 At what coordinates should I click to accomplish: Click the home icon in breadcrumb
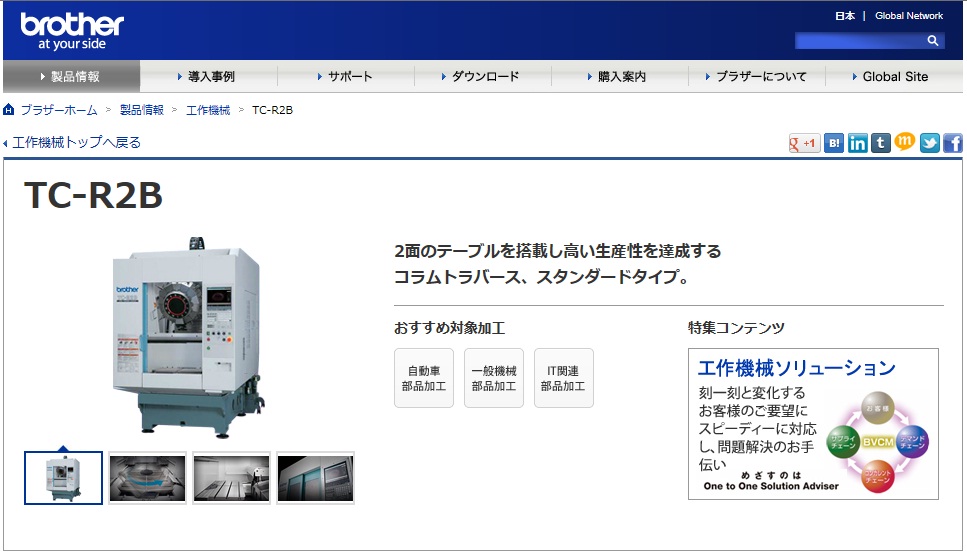pyautogui.click(x=9, y=110)
